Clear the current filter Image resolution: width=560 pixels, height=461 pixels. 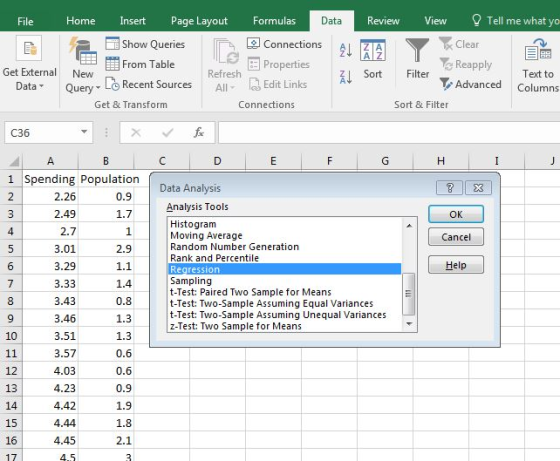(459, 44)
